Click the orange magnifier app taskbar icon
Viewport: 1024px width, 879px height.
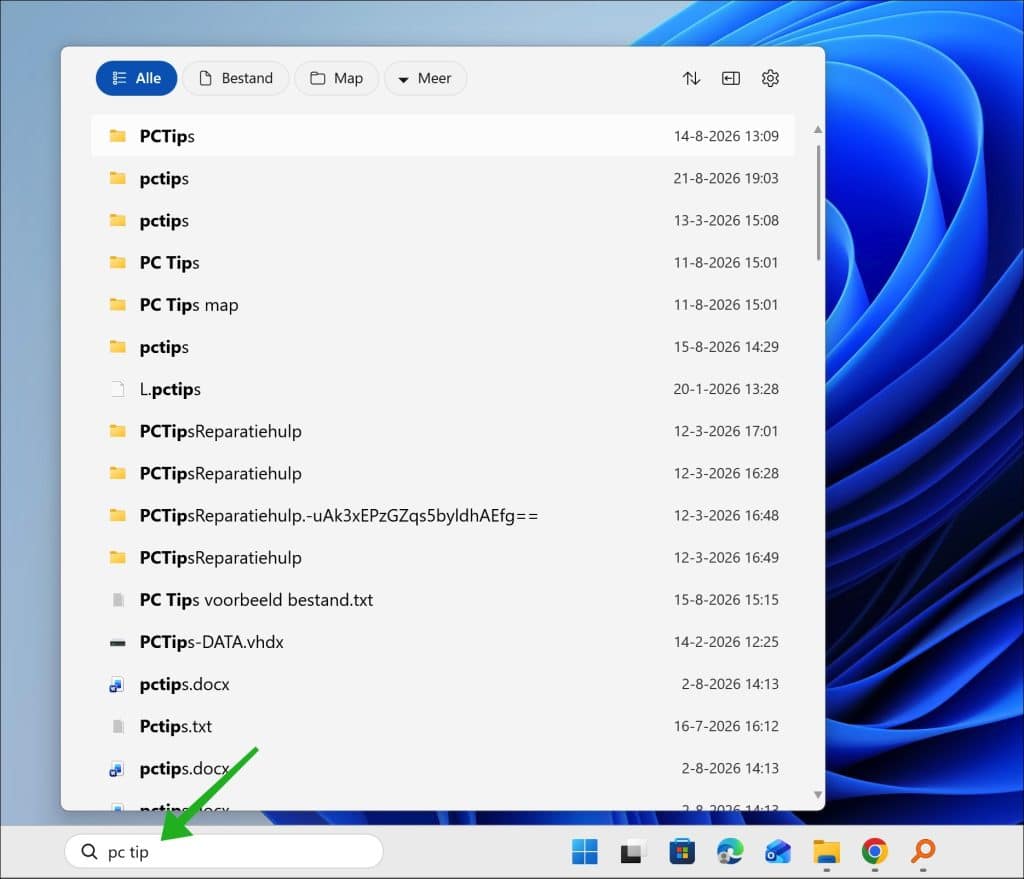[923, 852]
